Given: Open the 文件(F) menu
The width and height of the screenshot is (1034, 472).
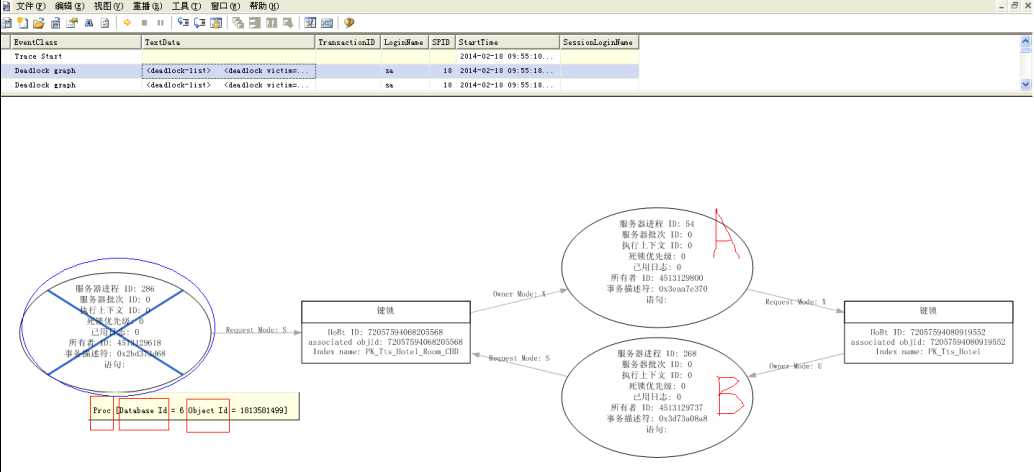Looking at the screenshot, I should [29, 6].
